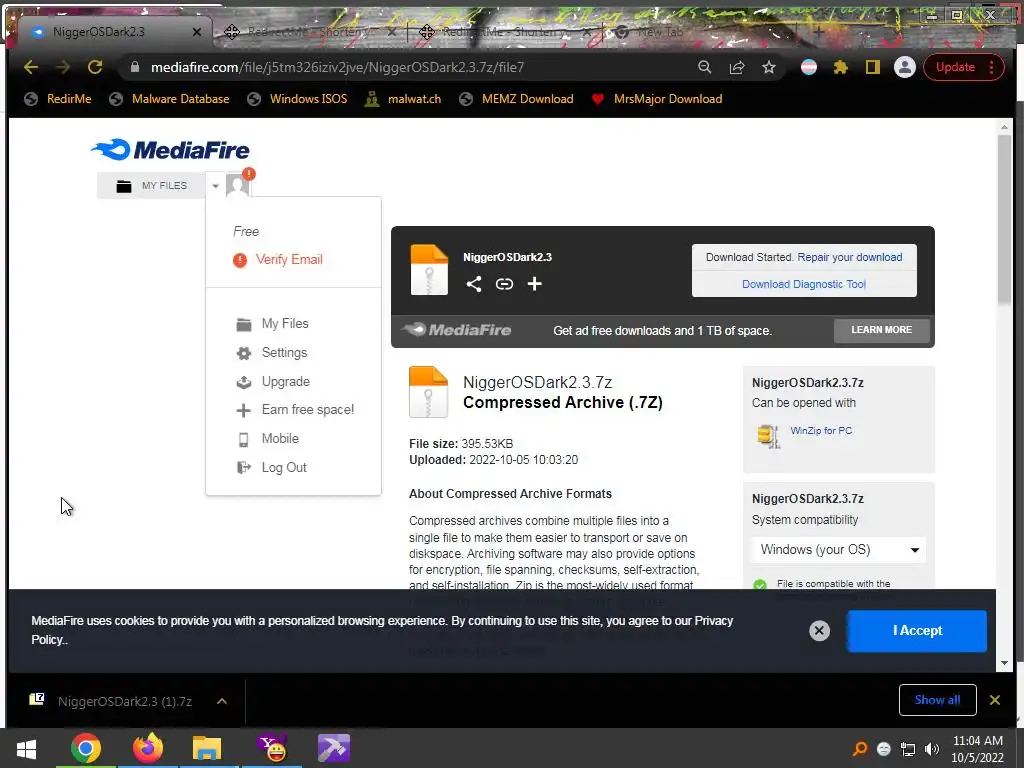This screenshot has height=768, width=1024.
Task: Launch Firefox from the taskbar
Action: click(x=148, y=748)
